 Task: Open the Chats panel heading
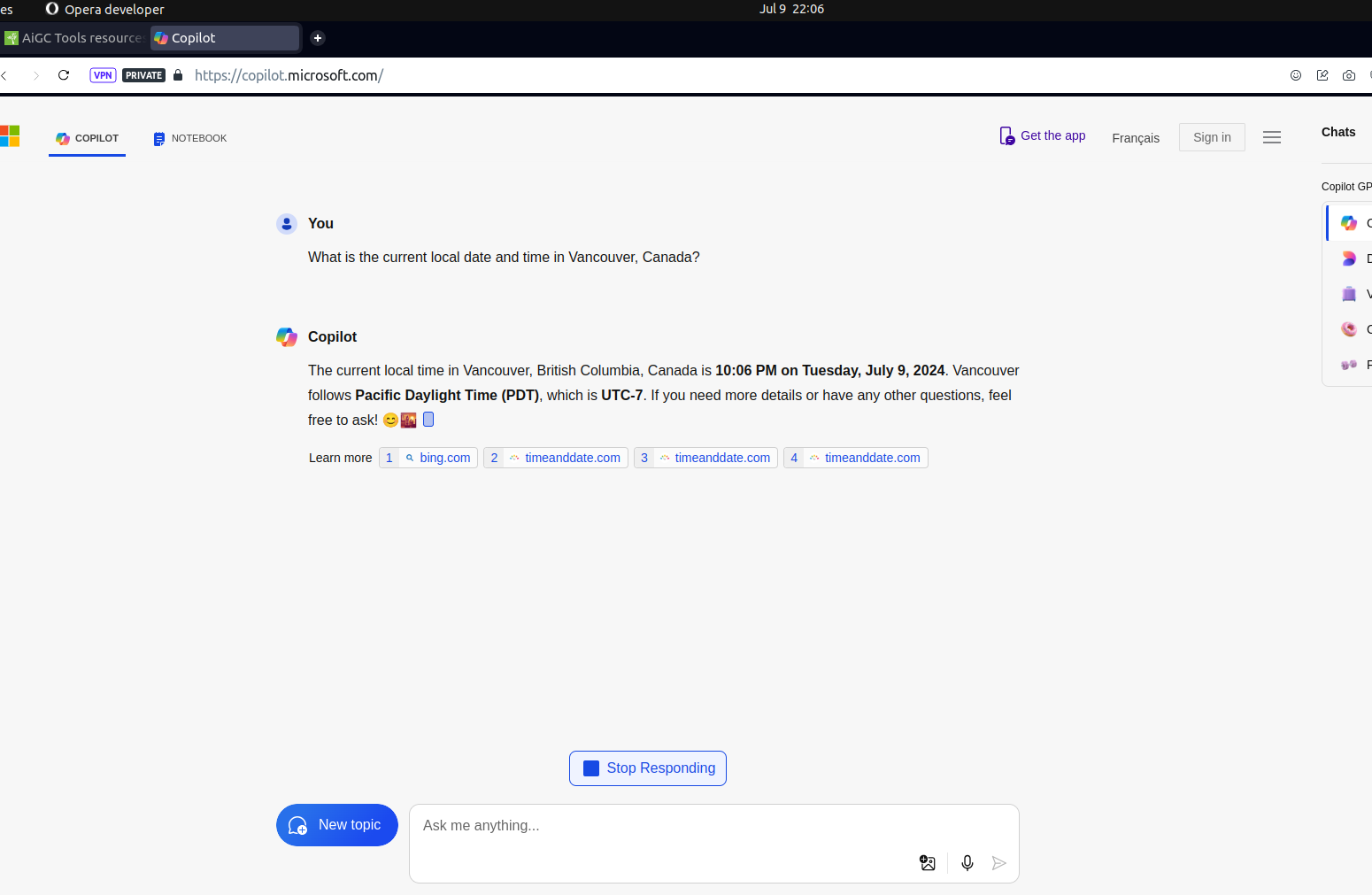[x=1338, y=132]
